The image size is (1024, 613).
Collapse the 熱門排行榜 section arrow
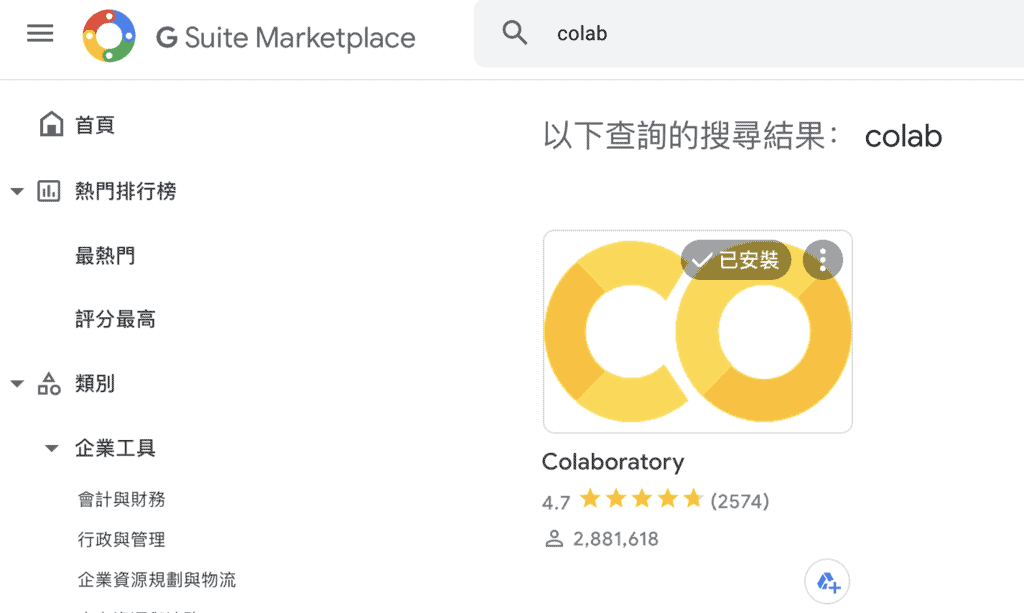pyautogui.click(x=17, y=191)
